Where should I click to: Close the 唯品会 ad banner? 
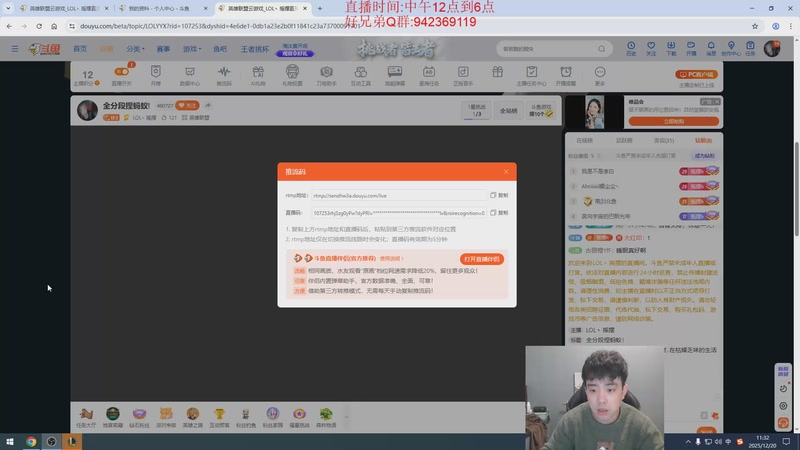coord(717,102)
